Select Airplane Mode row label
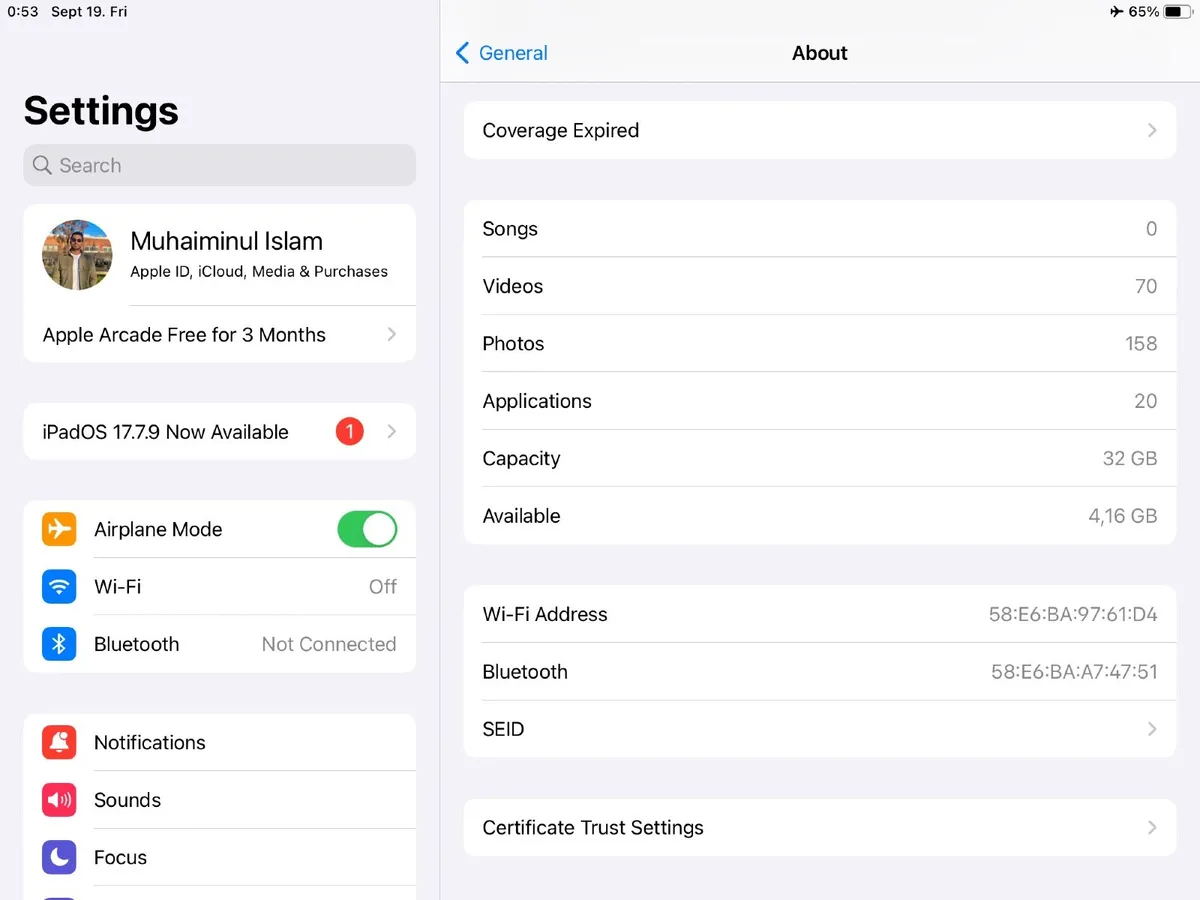The height and width of the screenshot is (900, 1200). [x=158, y=529]
